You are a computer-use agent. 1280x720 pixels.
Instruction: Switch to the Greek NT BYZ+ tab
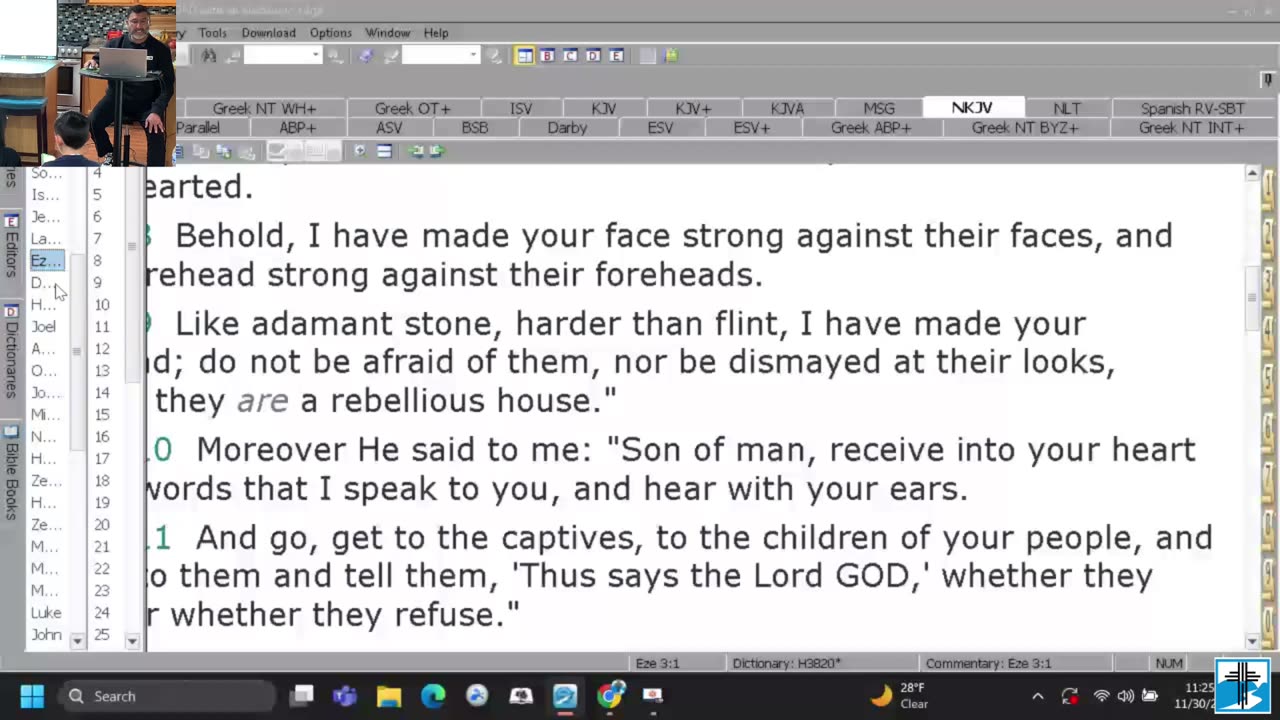1025,128
